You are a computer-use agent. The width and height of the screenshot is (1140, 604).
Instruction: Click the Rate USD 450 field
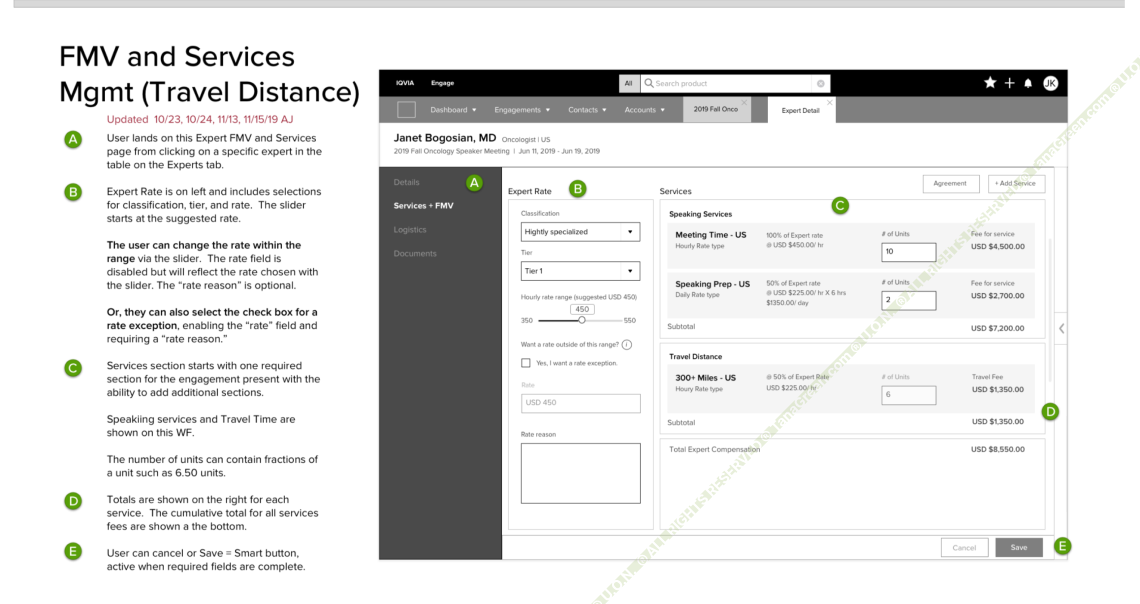coord(581,403)
